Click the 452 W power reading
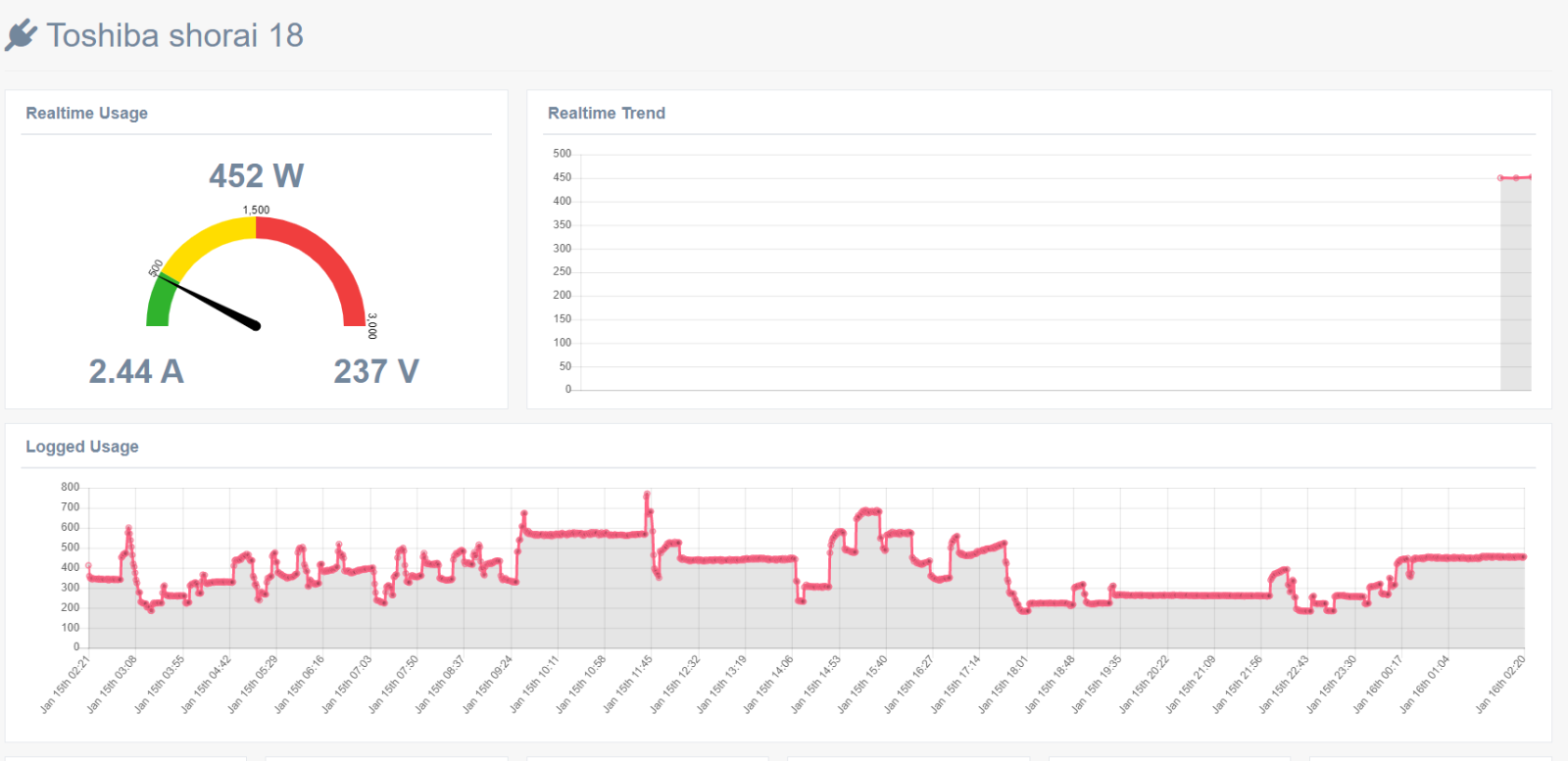The width and height of the screenshot is (1568, 761). pyautogui.click(x=256, y=175)
